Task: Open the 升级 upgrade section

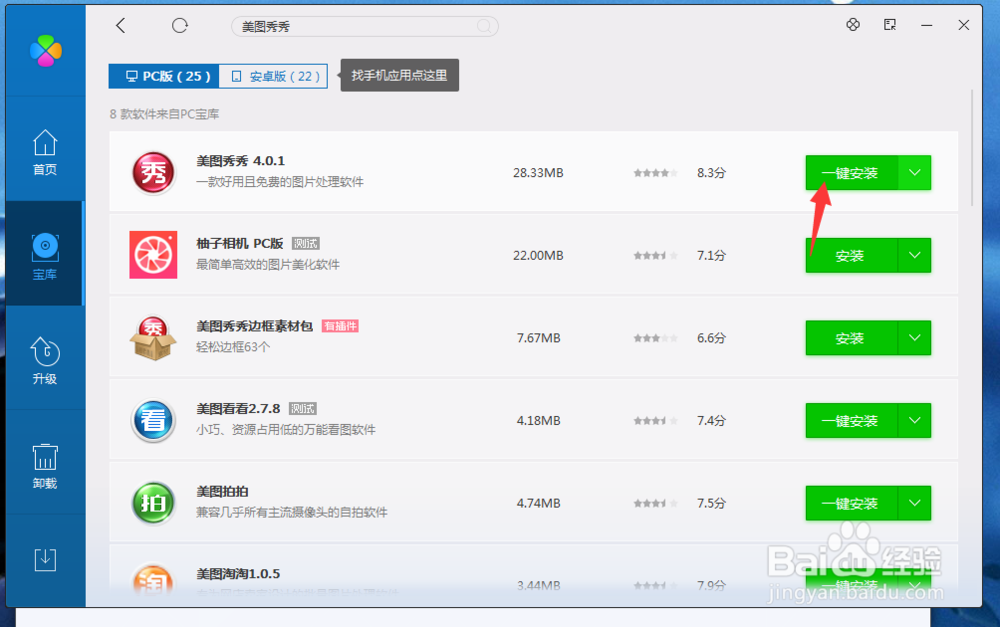Action: click(x=45, y=361)
